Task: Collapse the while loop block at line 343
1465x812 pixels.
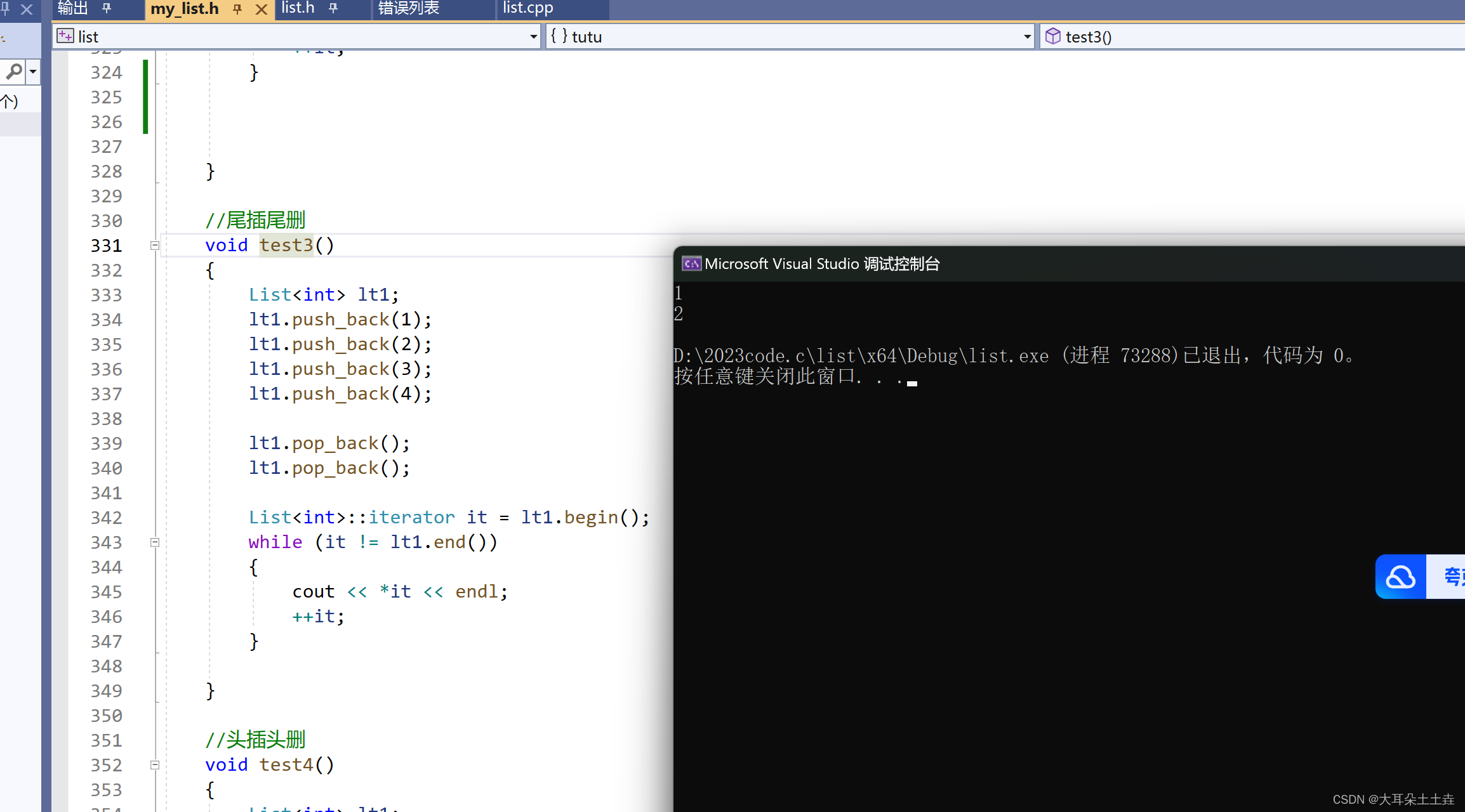Action: tap(154, 542)
